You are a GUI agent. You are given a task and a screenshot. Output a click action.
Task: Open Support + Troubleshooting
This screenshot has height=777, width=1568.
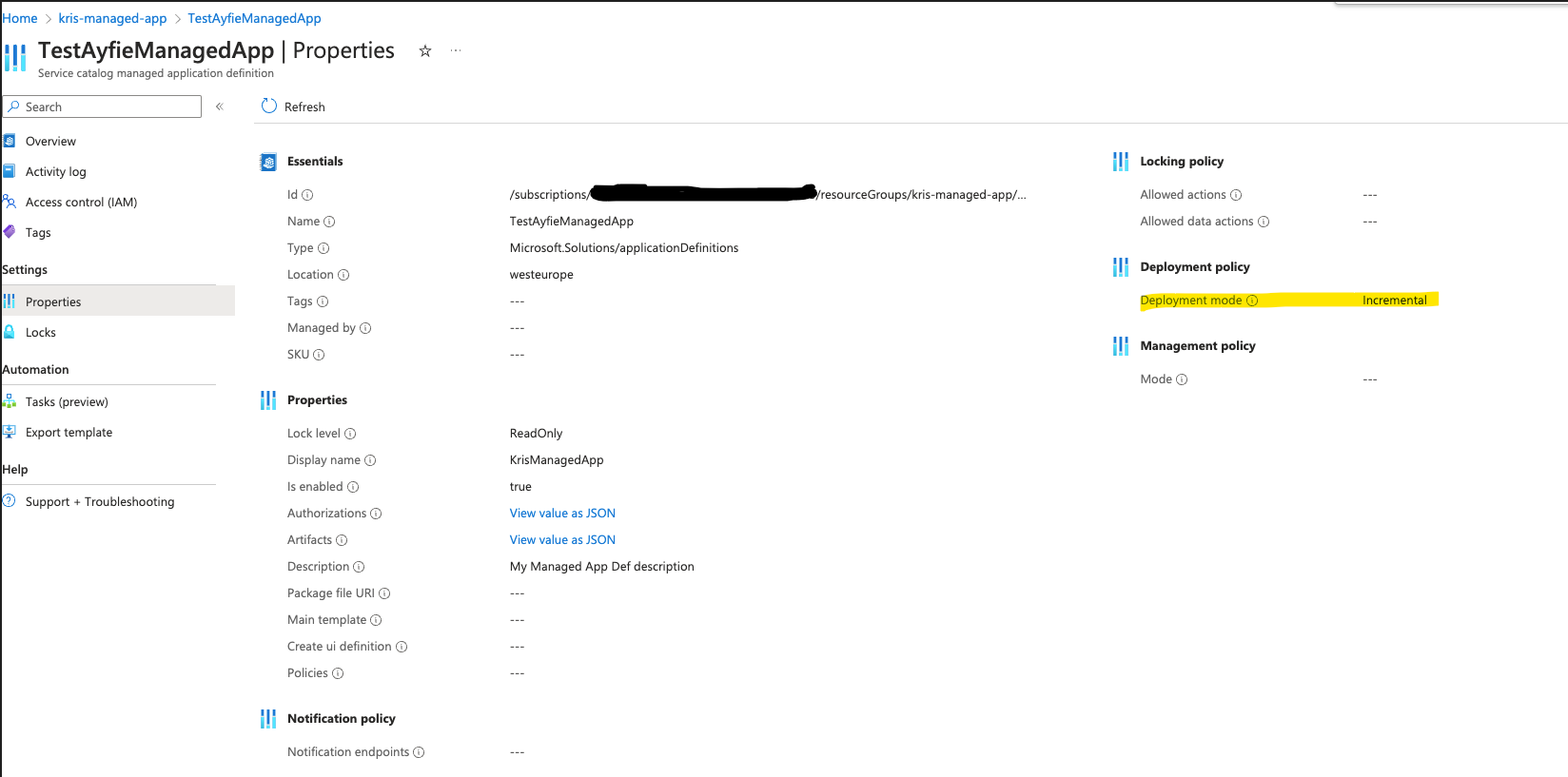click(100, 501)
